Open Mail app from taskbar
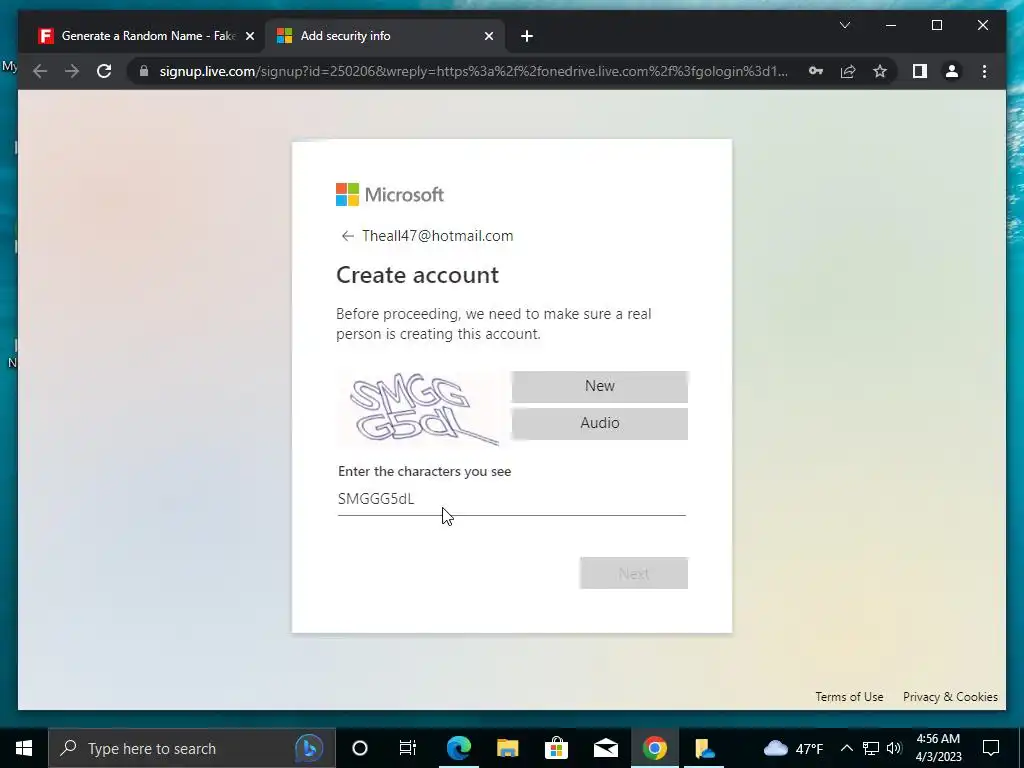 point(605,748)
